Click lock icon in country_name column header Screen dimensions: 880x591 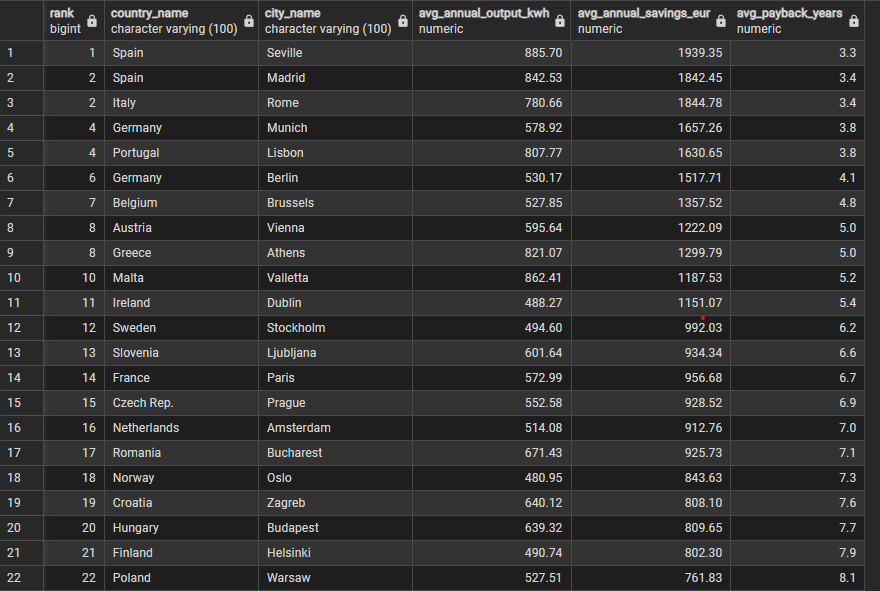click(x=249, y=21)
